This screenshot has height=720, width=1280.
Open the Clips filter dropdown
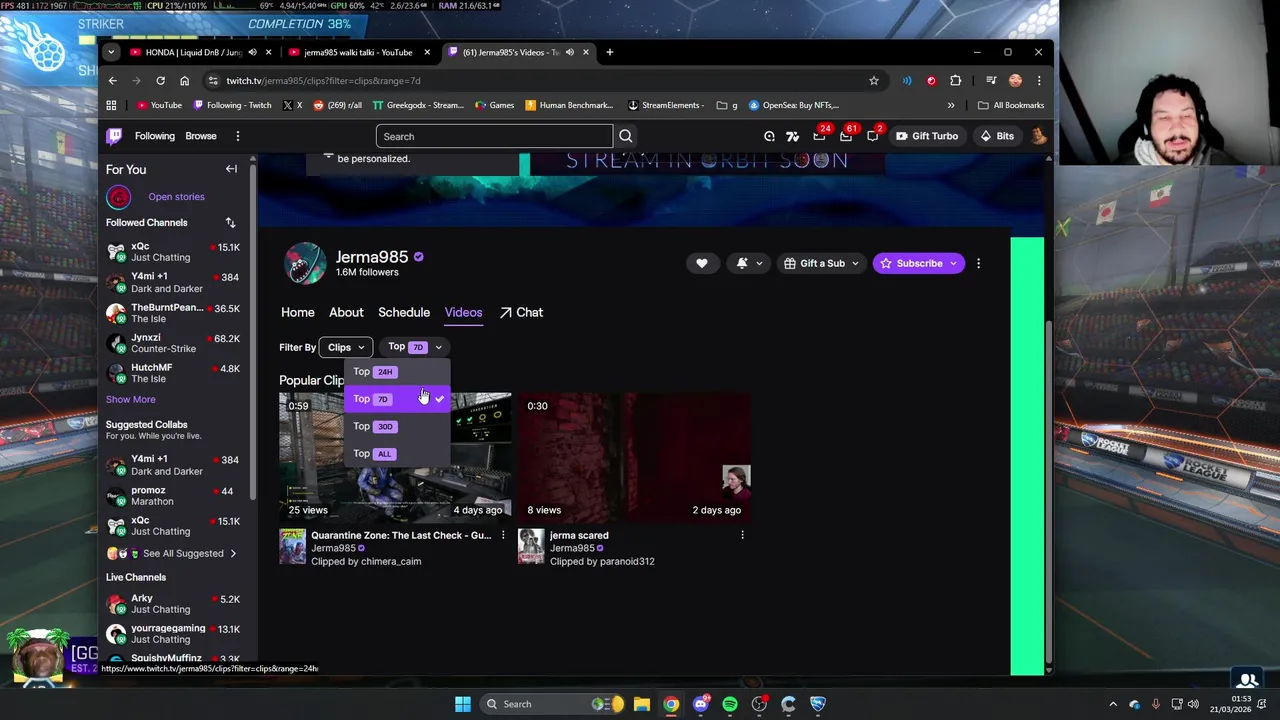pyautogui.click(x=346, y=347)
